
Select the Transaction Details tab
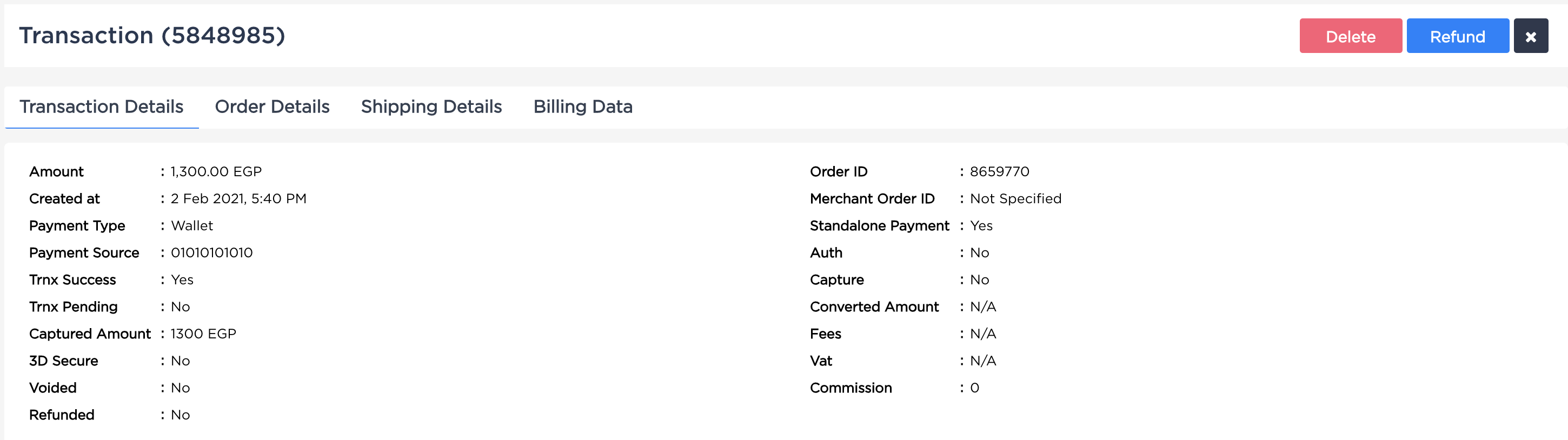coord(102,106)
